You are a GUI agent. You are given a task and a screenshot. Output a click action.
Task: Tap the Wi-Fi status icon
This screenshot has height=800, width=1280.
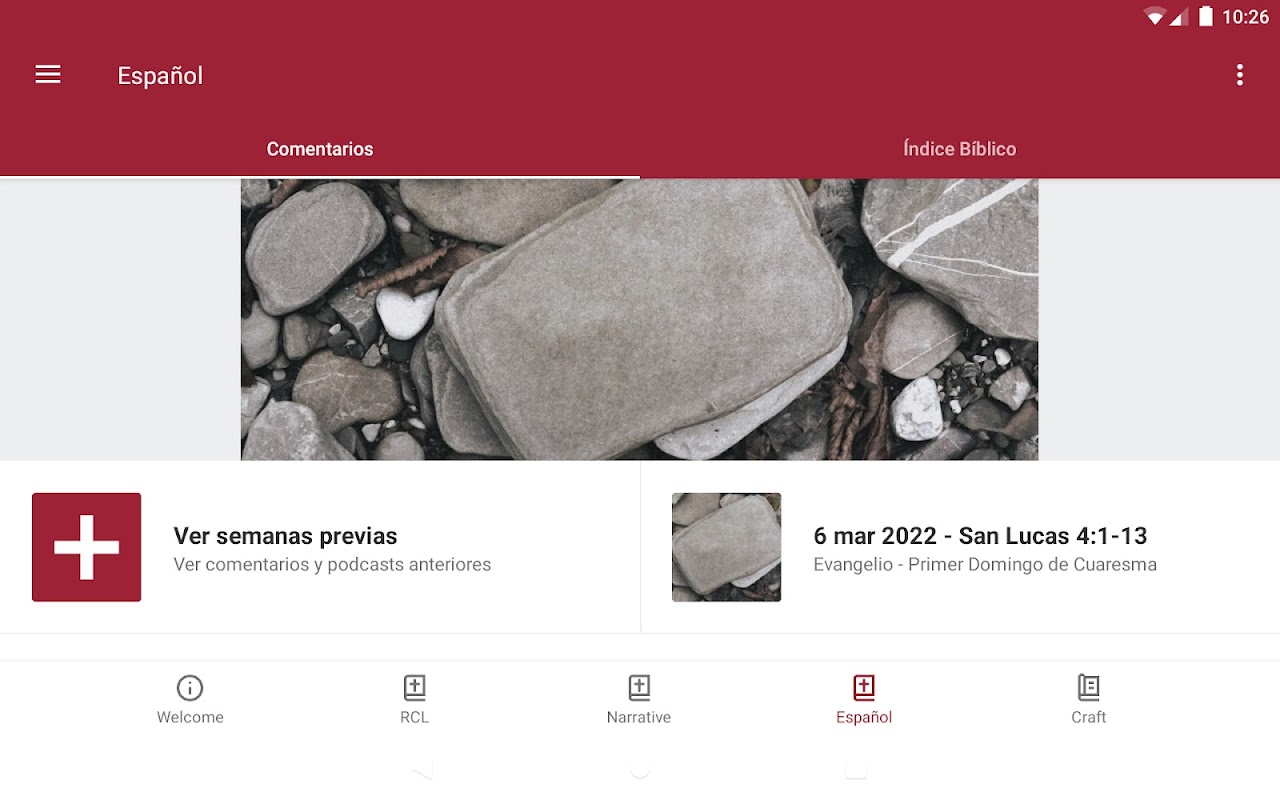(1156, 16)
